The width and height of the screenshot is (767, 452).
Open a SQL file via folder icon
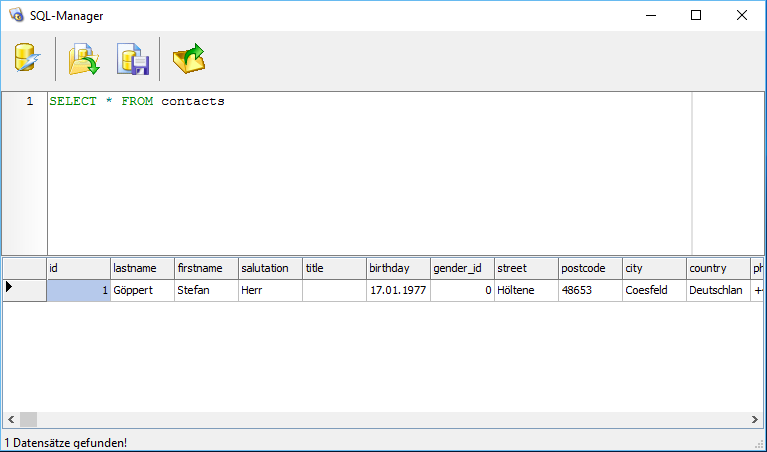83,60
